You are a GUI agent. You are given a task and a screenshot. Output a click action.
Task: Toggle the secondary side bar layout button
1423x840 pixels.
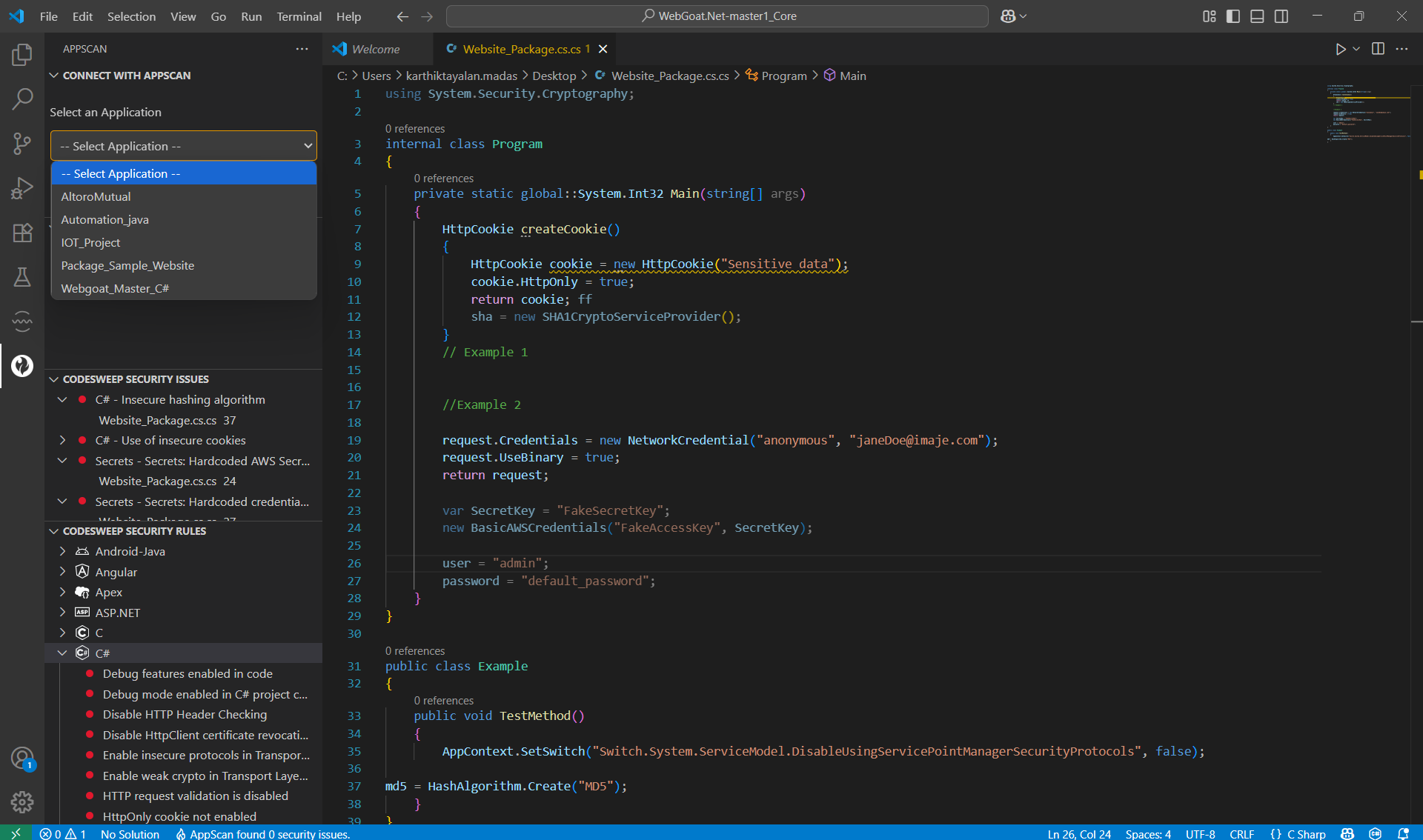coord(1281,16)
